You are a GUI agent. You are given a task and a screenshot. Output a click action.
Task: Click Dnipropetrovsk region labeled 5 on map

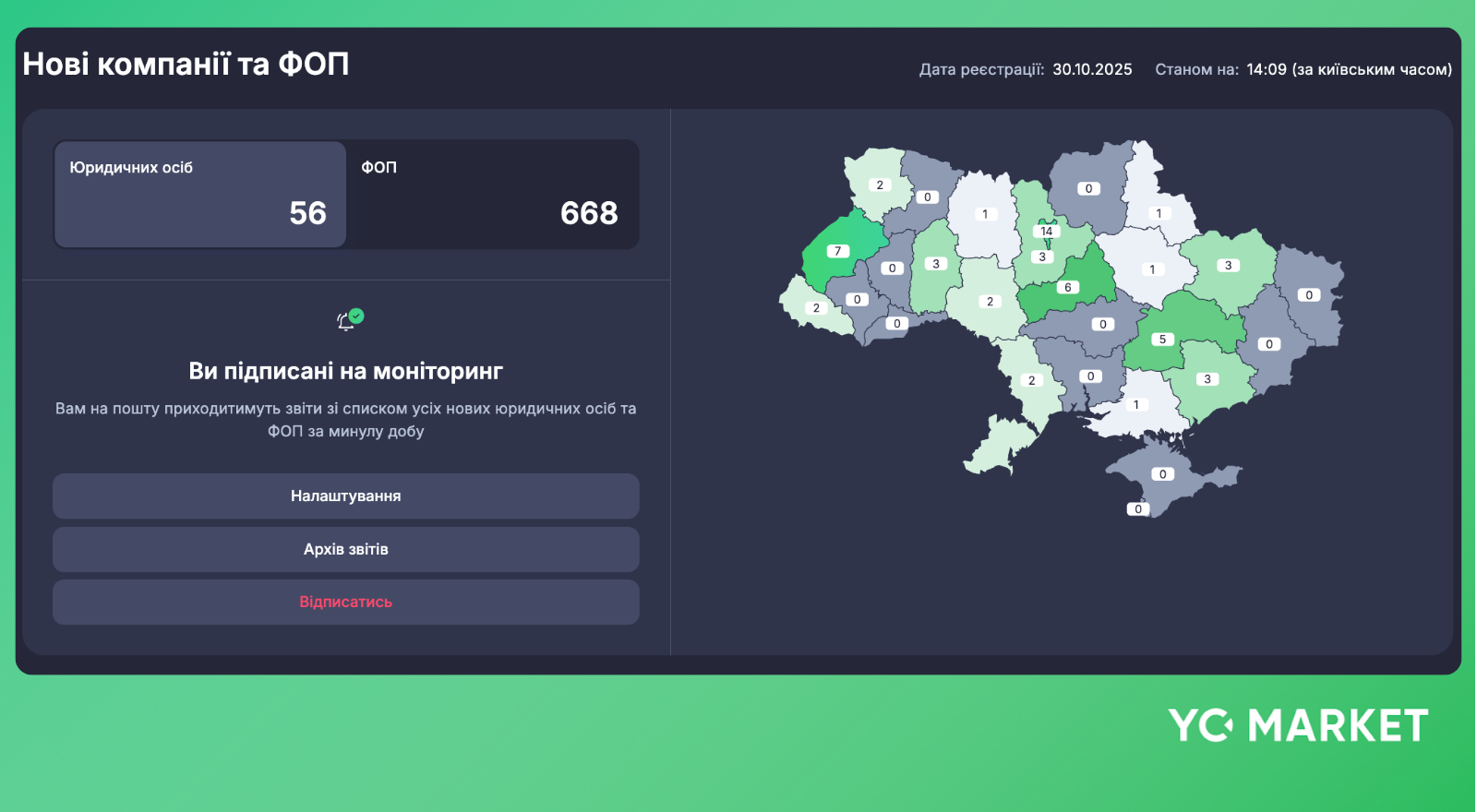coord(1162,340)
